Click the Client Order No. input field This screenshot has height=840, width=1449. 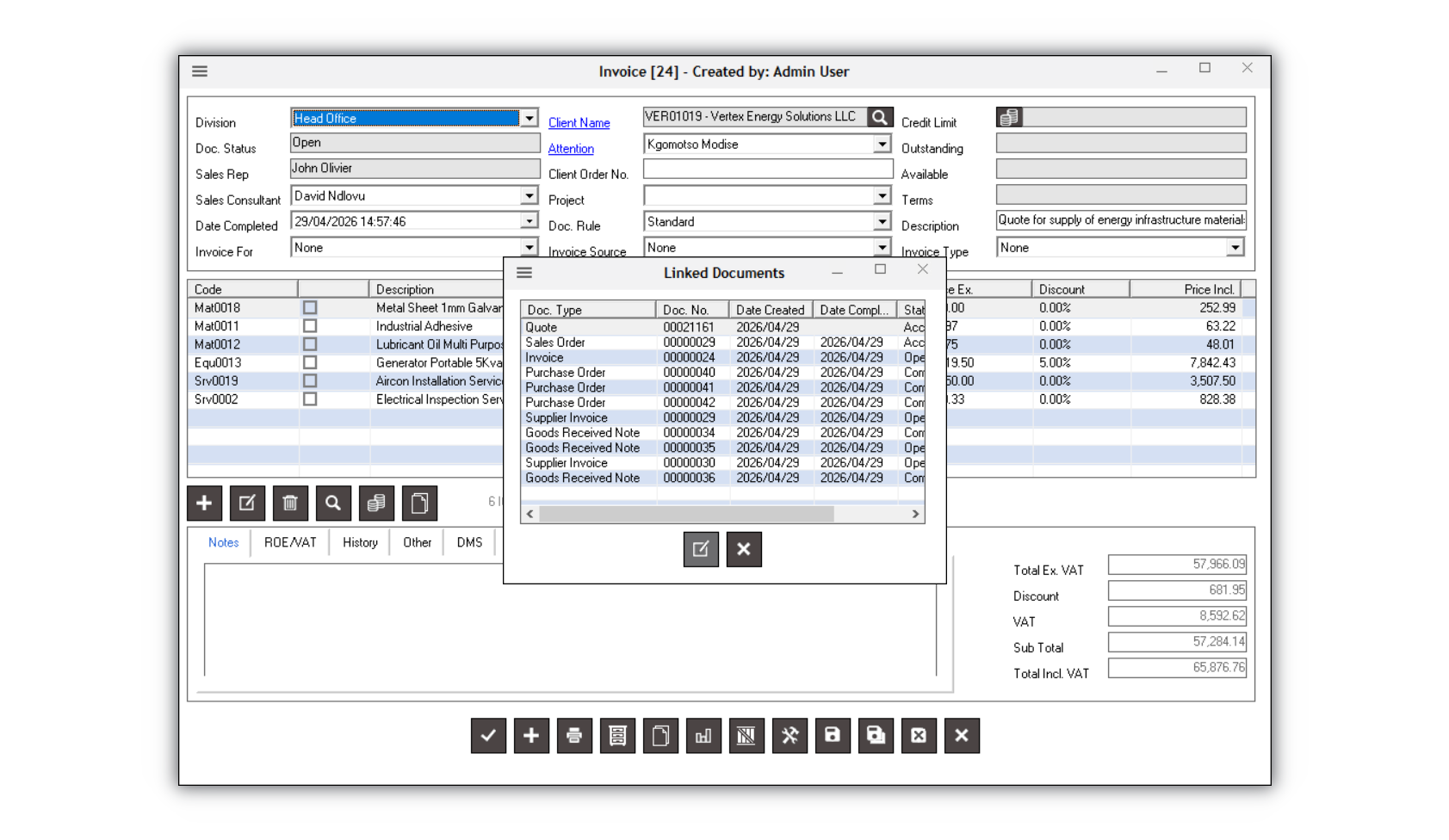click(768, 170)
